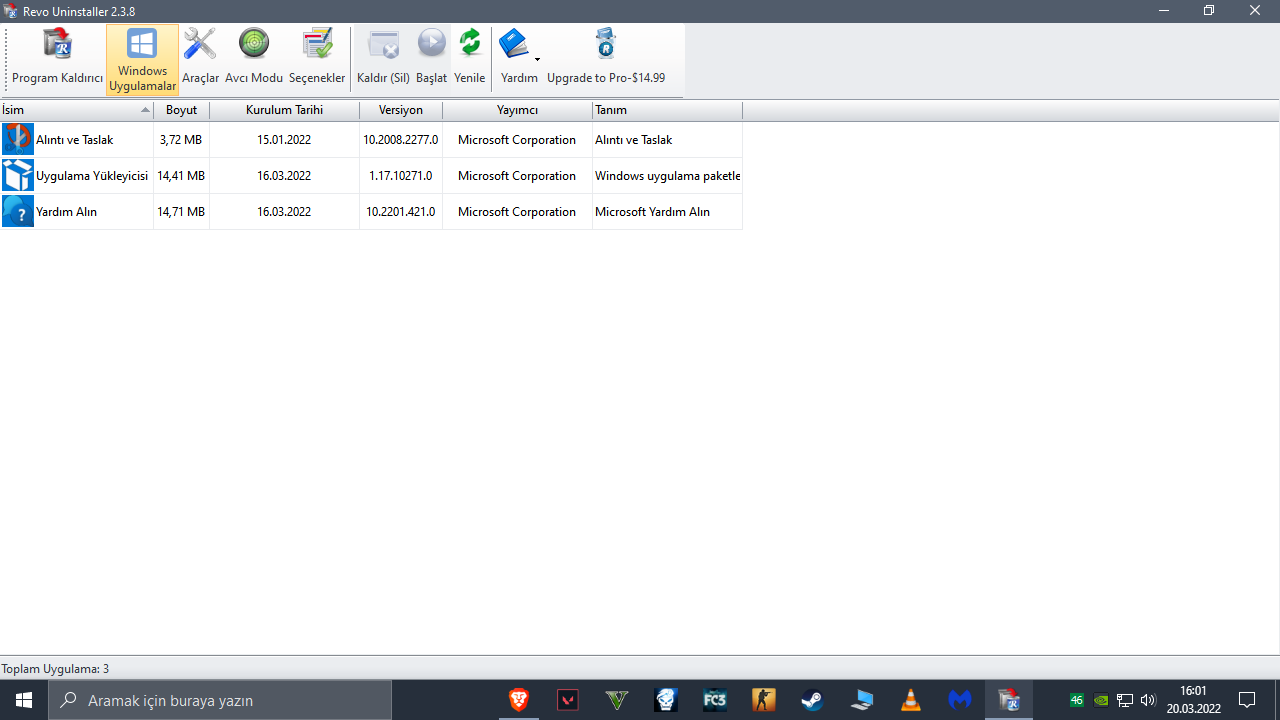Image resolution: width=1280 pixels, height=720 pixels.
Task: Open the notification center icon
Action: click(1247, 700)
